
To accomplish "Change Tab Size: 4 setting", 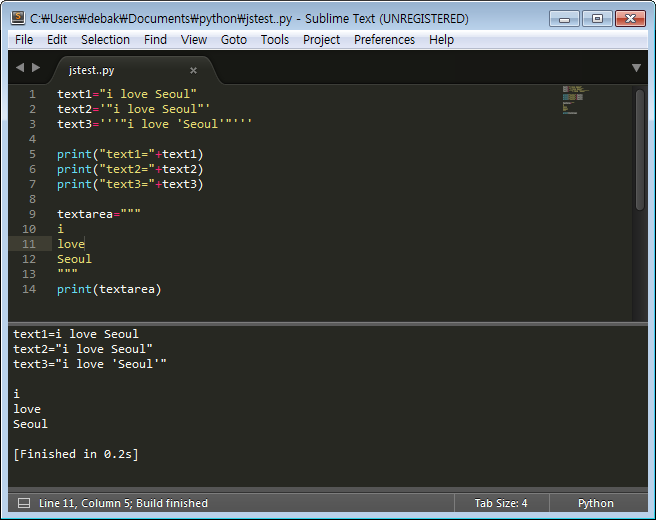I will (501, 503).
